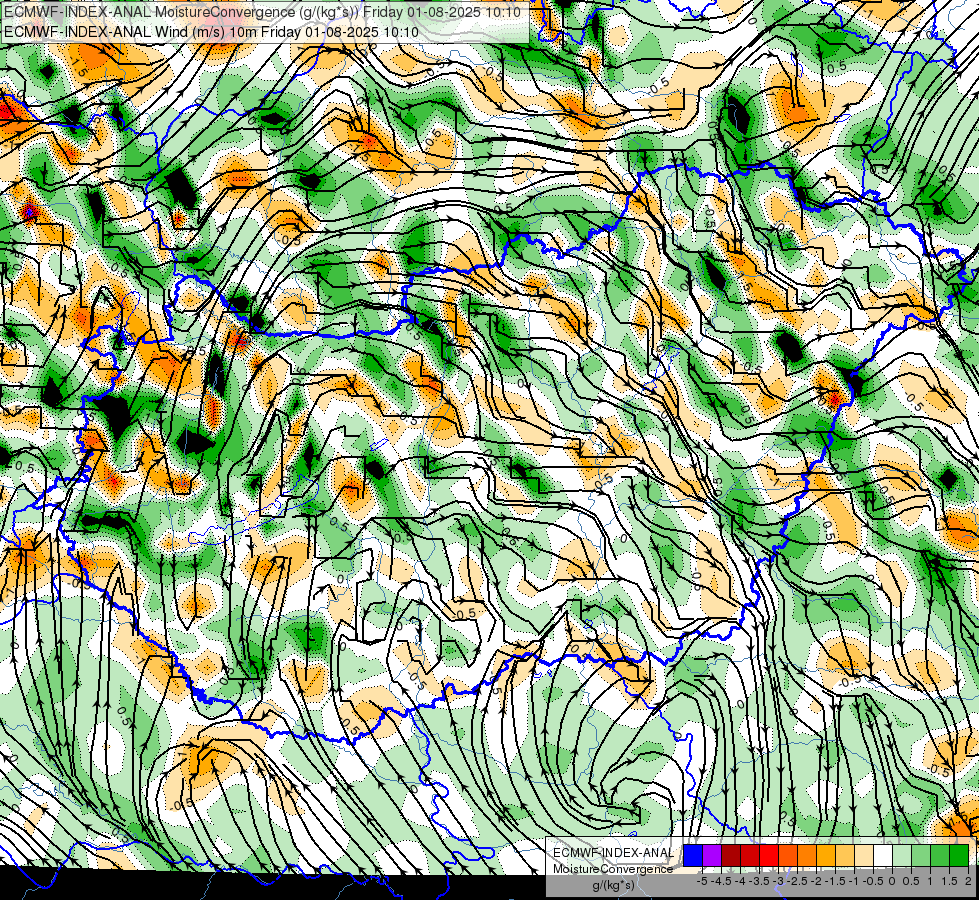Click the '-4' legend scale value
The image size is (979, 900).
tap(740, 881)
